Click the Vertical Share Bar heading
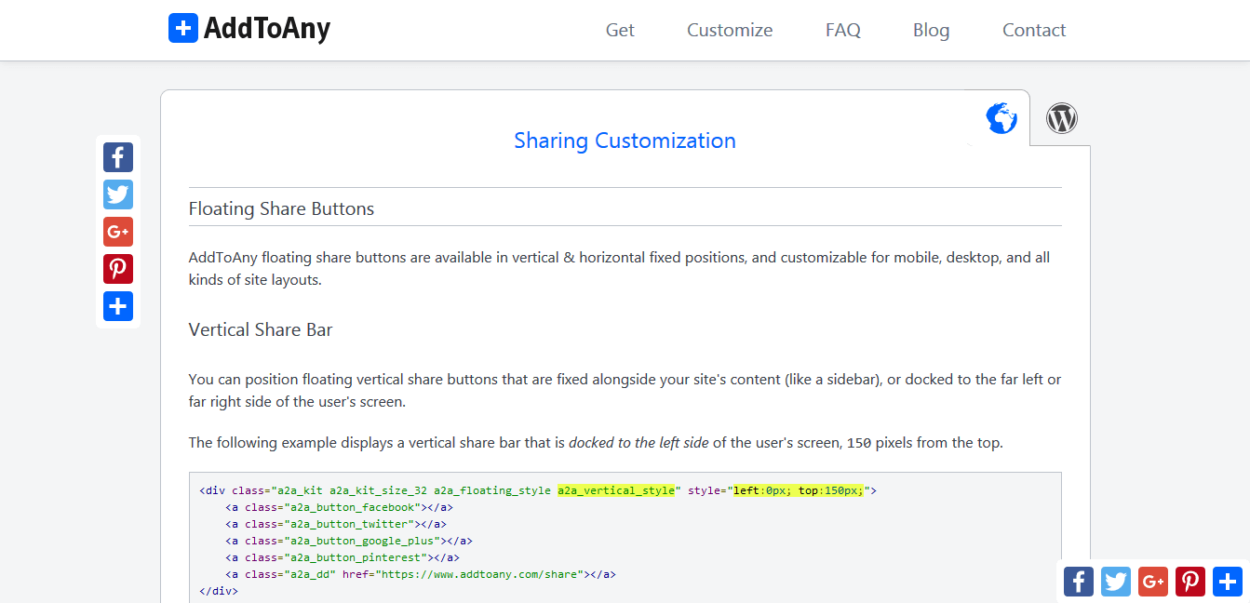This screenshot has width=1250, height=603. click(261, 329)
